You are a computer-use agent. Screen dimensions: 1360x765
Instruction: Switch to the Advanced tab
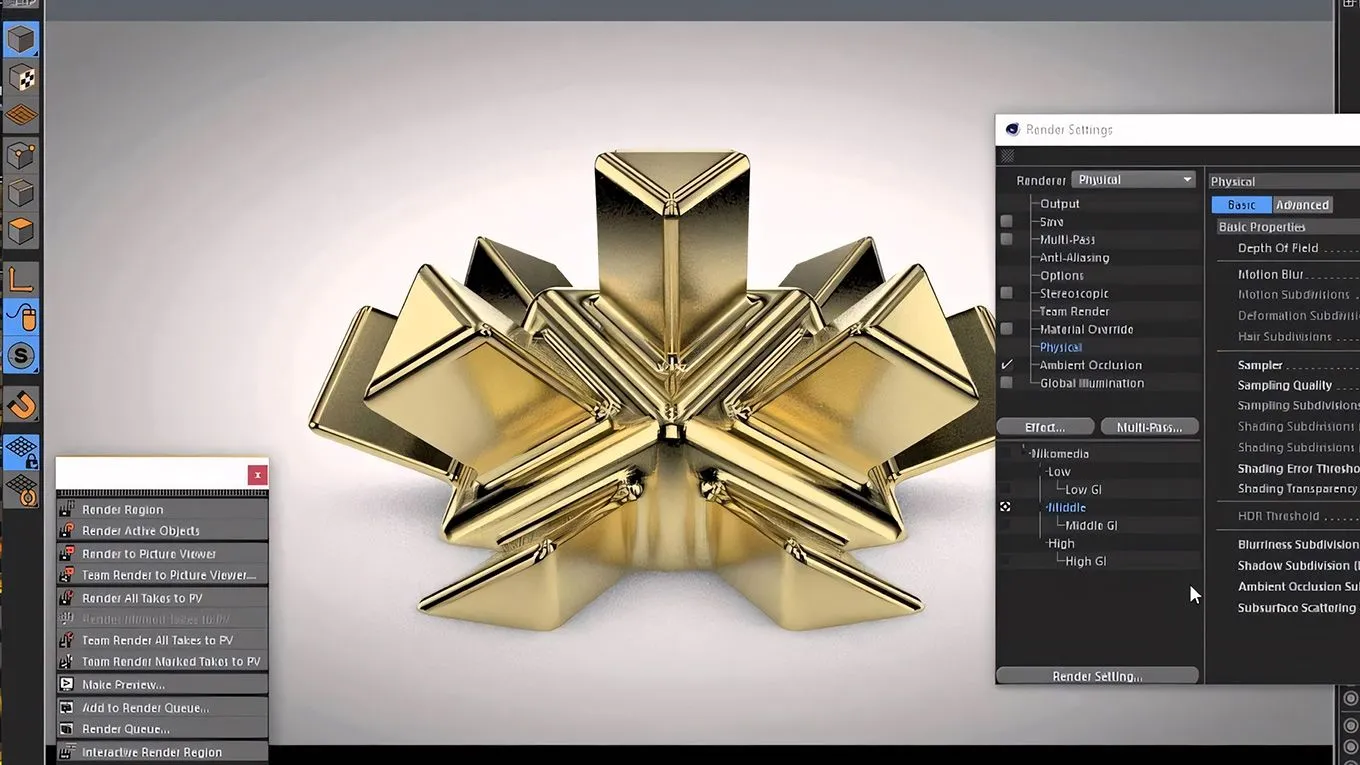1302,204
